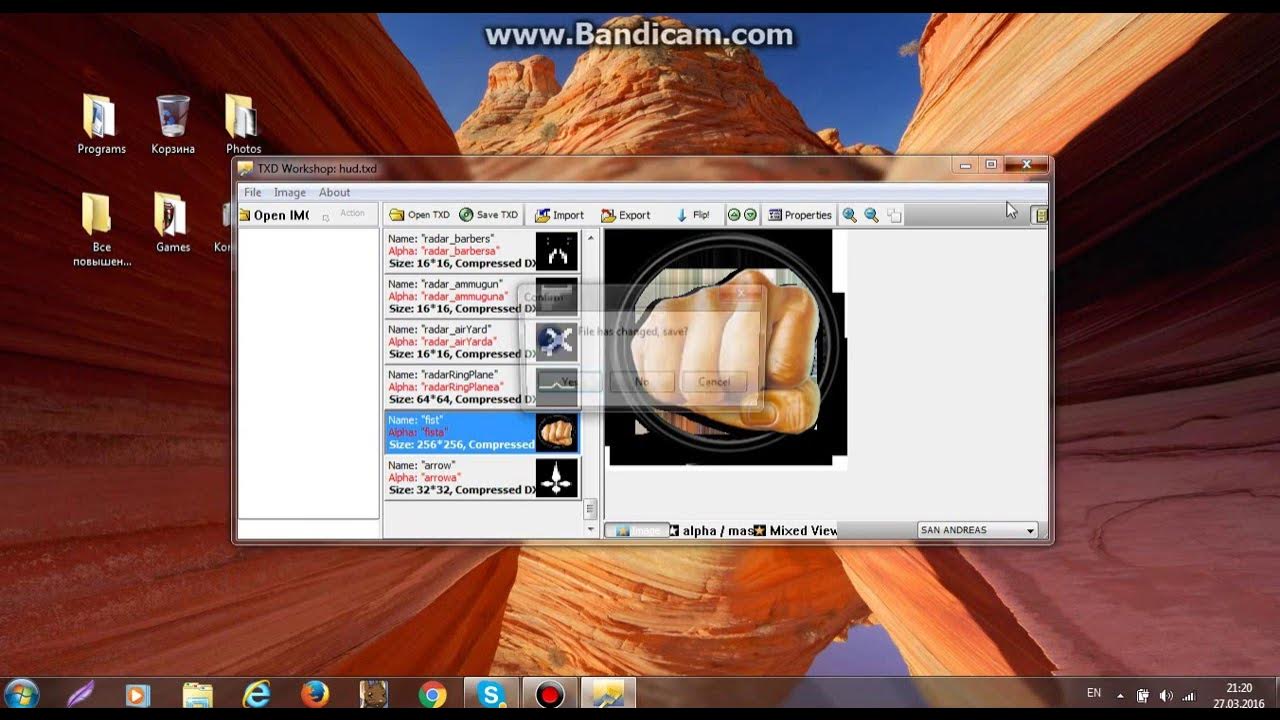Screen dimensions: 1280x720
Task: Show hidden tray icons arrow
Action: click(x=1120, y=695)
